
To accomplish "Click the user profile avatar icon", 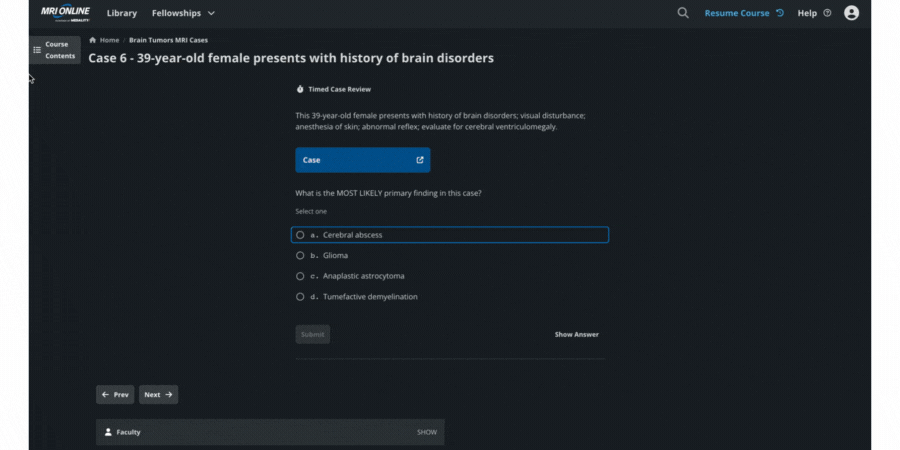I will 851,13.
